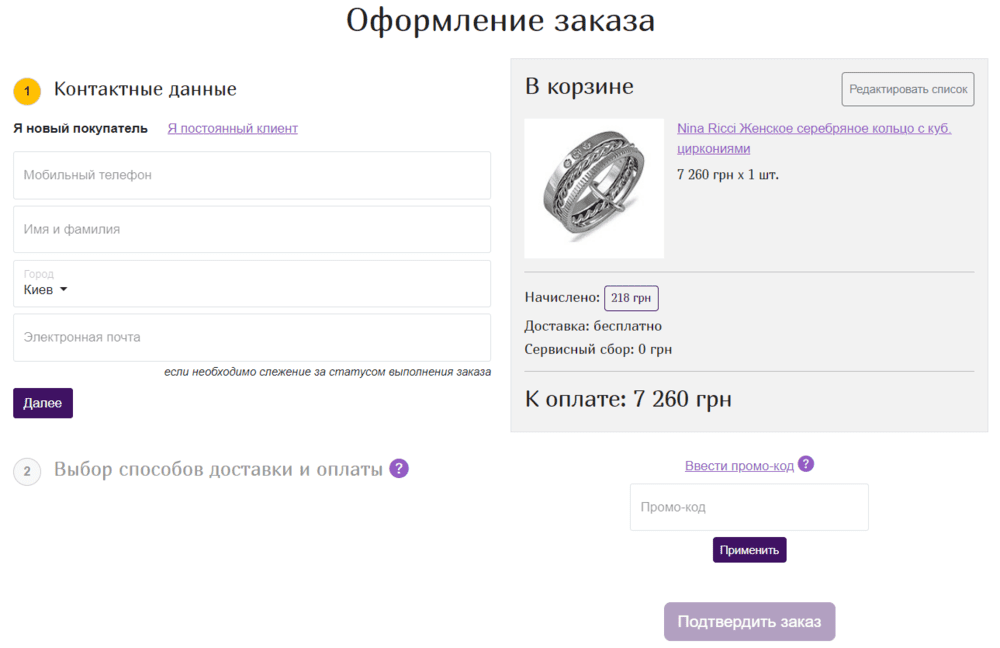1000x648 pixels.
Task: Click the 218 грн accrued bonus badge
Action: click(x=631, y=297)
